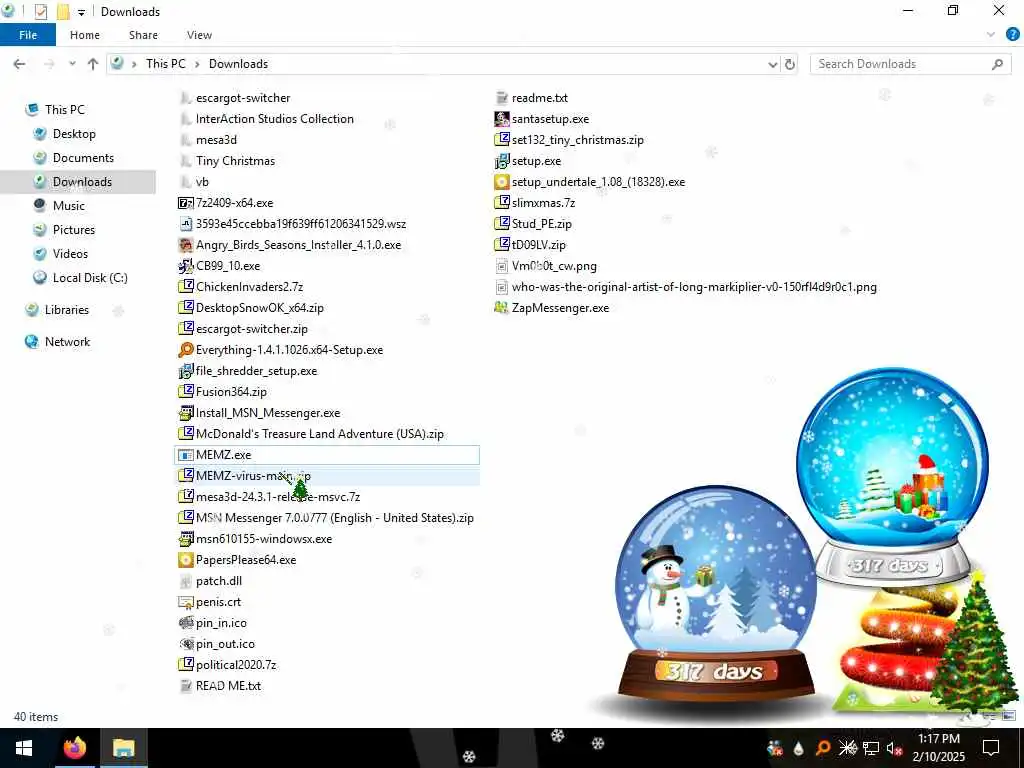Image resolution: width=1024 pixels, height=768 pixels.
Task: Open the Windows Start menu
Action: click(24, 748)
